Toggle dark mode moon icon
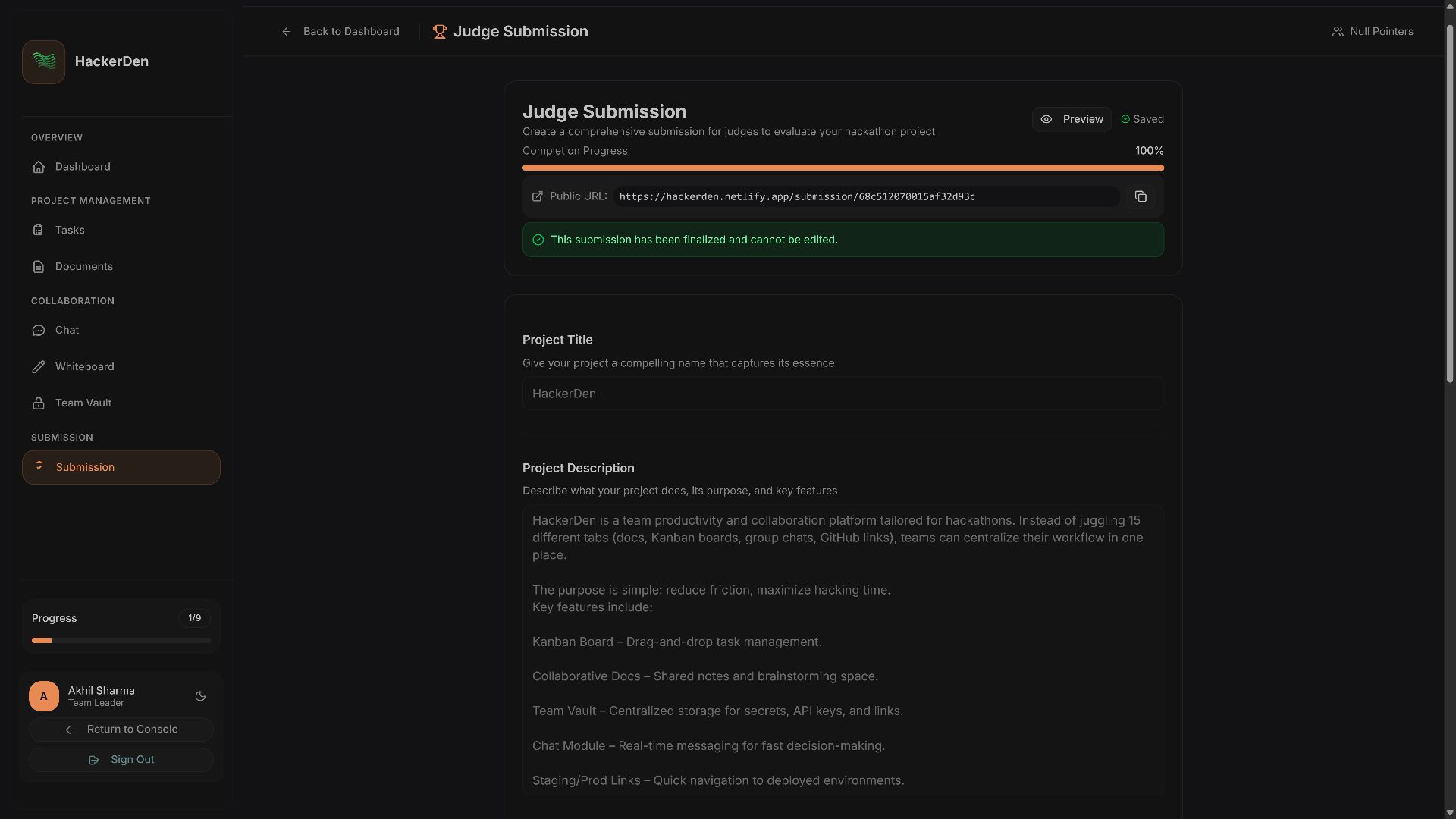The width and height of the screenshot is (1456, 819). [x=200, y=696]
